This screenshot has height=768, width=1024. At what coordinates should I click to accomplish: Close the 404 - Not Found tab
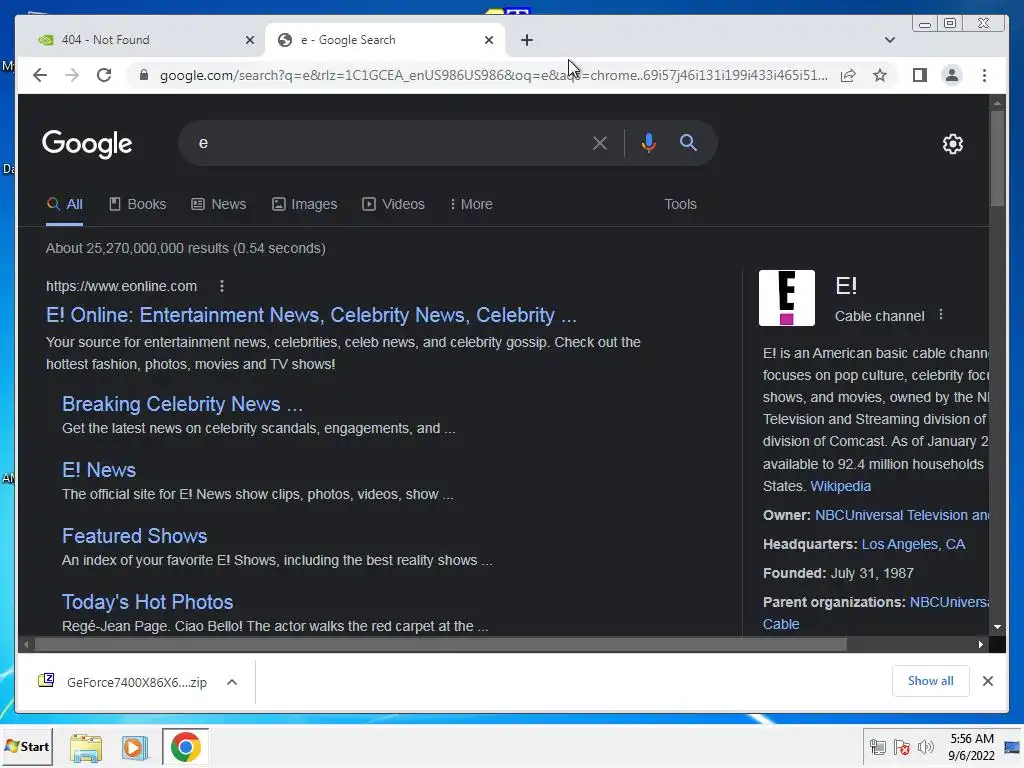[249, 40]
